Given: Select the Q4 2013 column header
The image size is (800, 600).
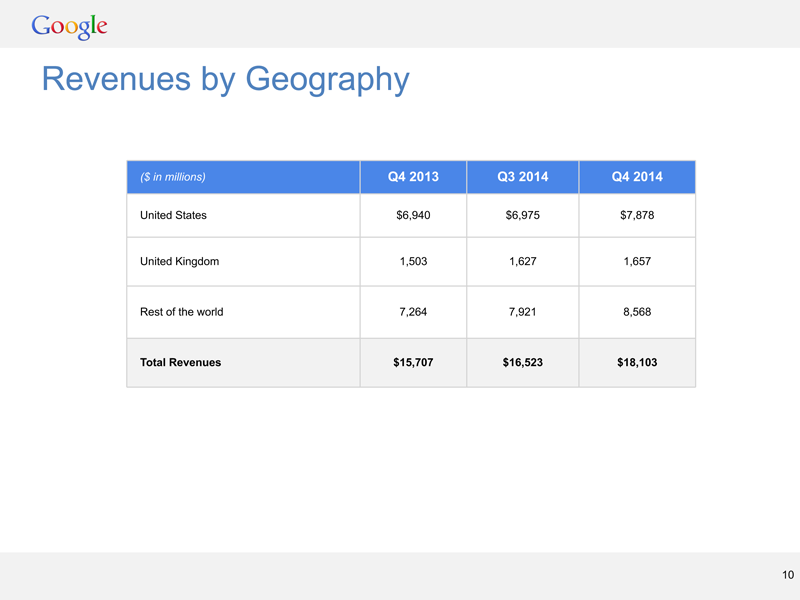Looking at the screenshot, I should click(413, 177).
